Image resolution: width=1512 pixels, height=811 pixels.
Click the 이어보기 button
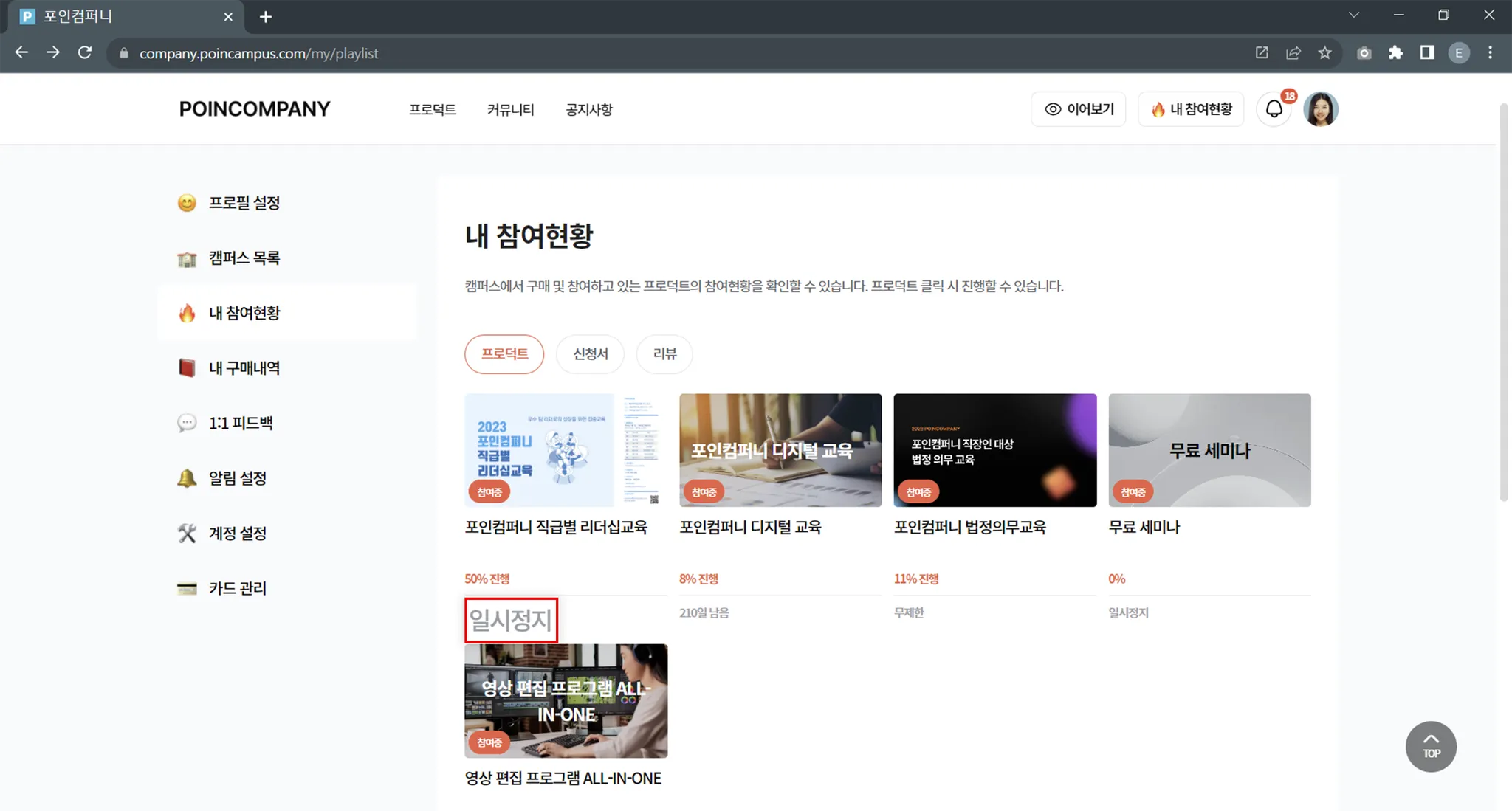[x=1078, y=109]
